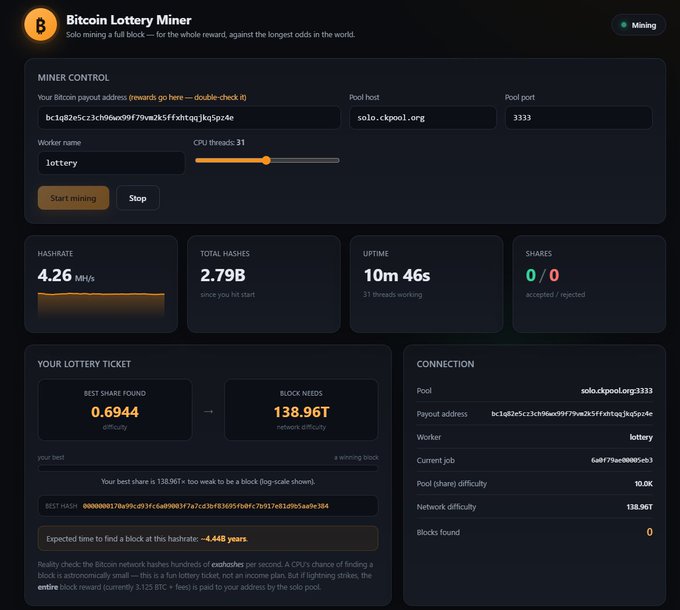This screenshot has width=680, height=610.
Task: Click the MINER CONTROL heading
Action: click(x=73, y=78)
